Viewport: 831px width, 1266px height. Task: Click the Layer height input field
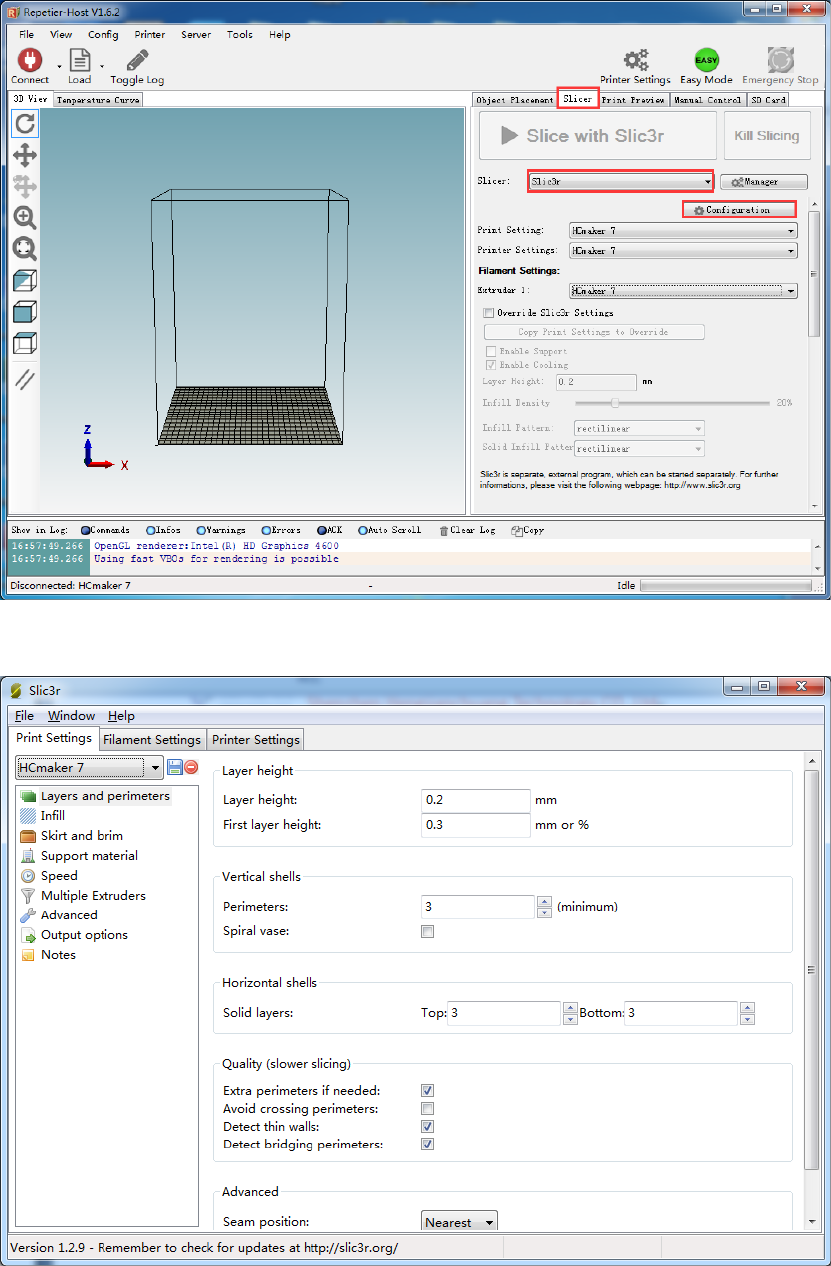point(475,800)
